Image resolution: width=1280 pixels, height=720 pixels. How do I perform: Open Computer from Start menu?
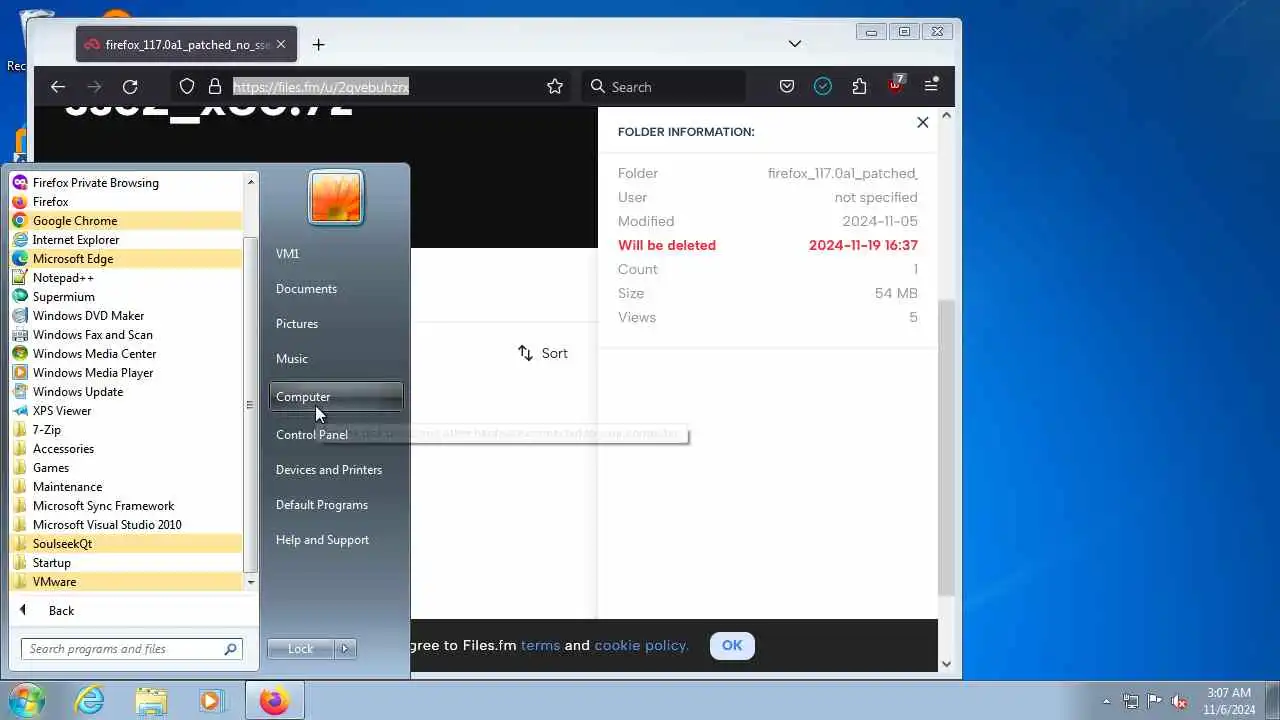(336, 397)
